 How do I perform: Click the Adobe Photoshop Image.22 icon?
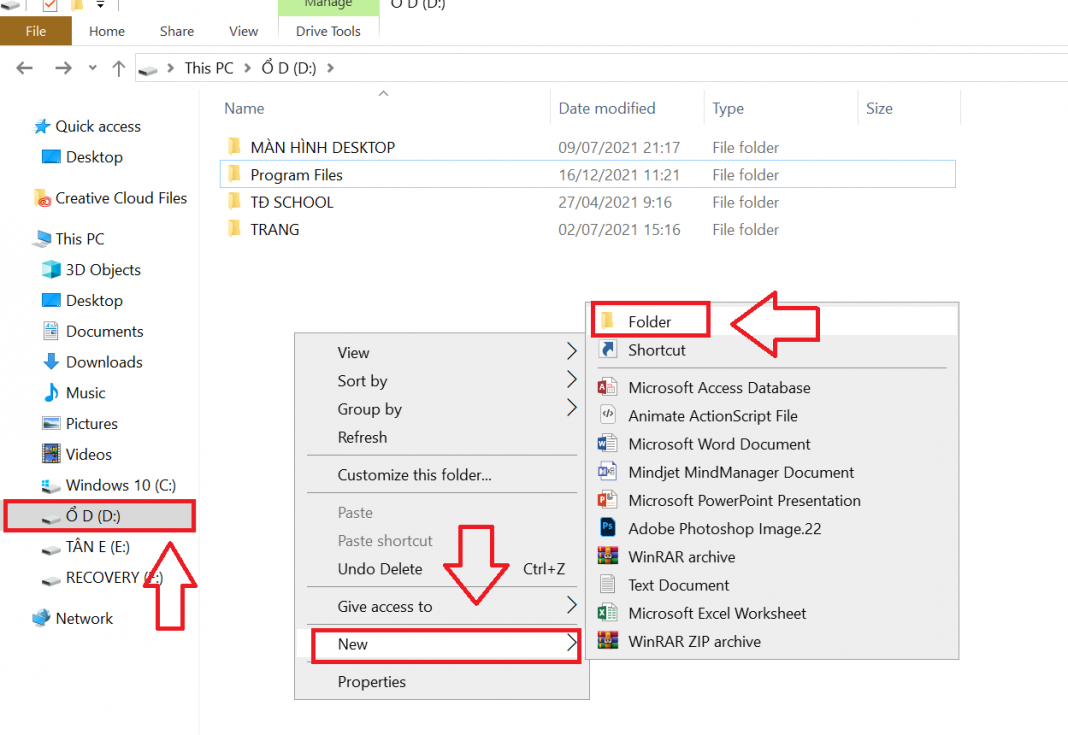point(607,529)
